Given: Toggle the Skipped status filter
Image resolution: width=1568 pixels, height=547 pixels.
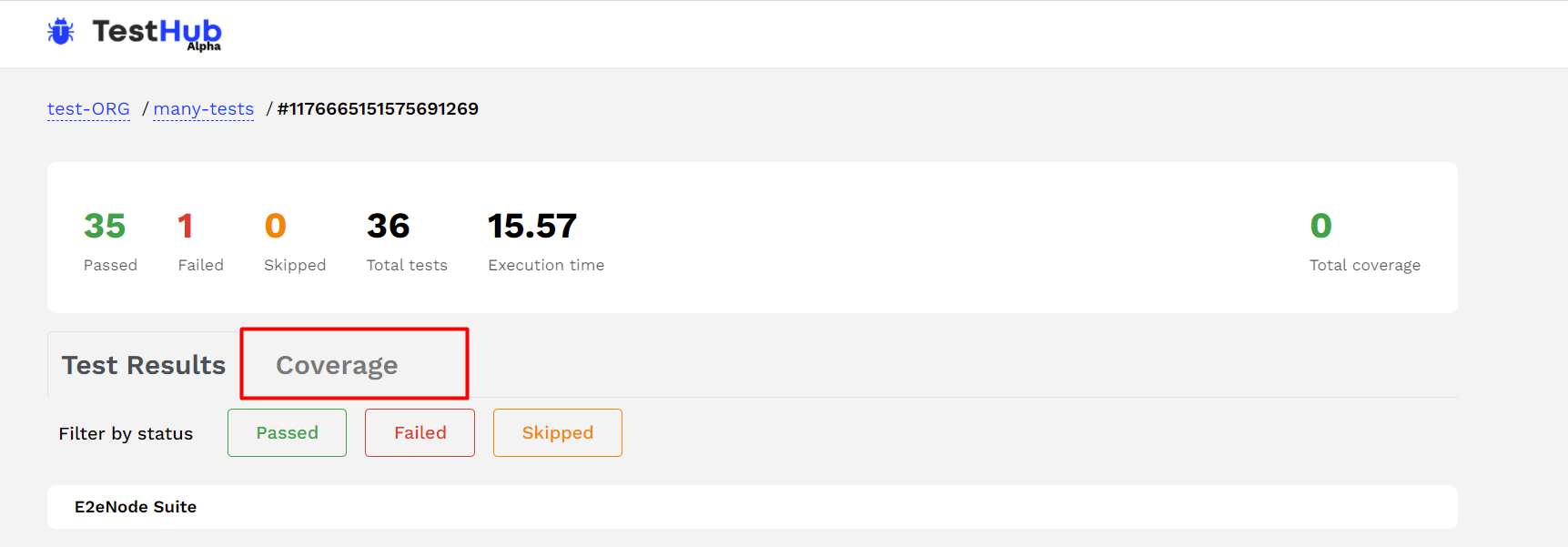Looking at the screenshot, I should [557, 433].
